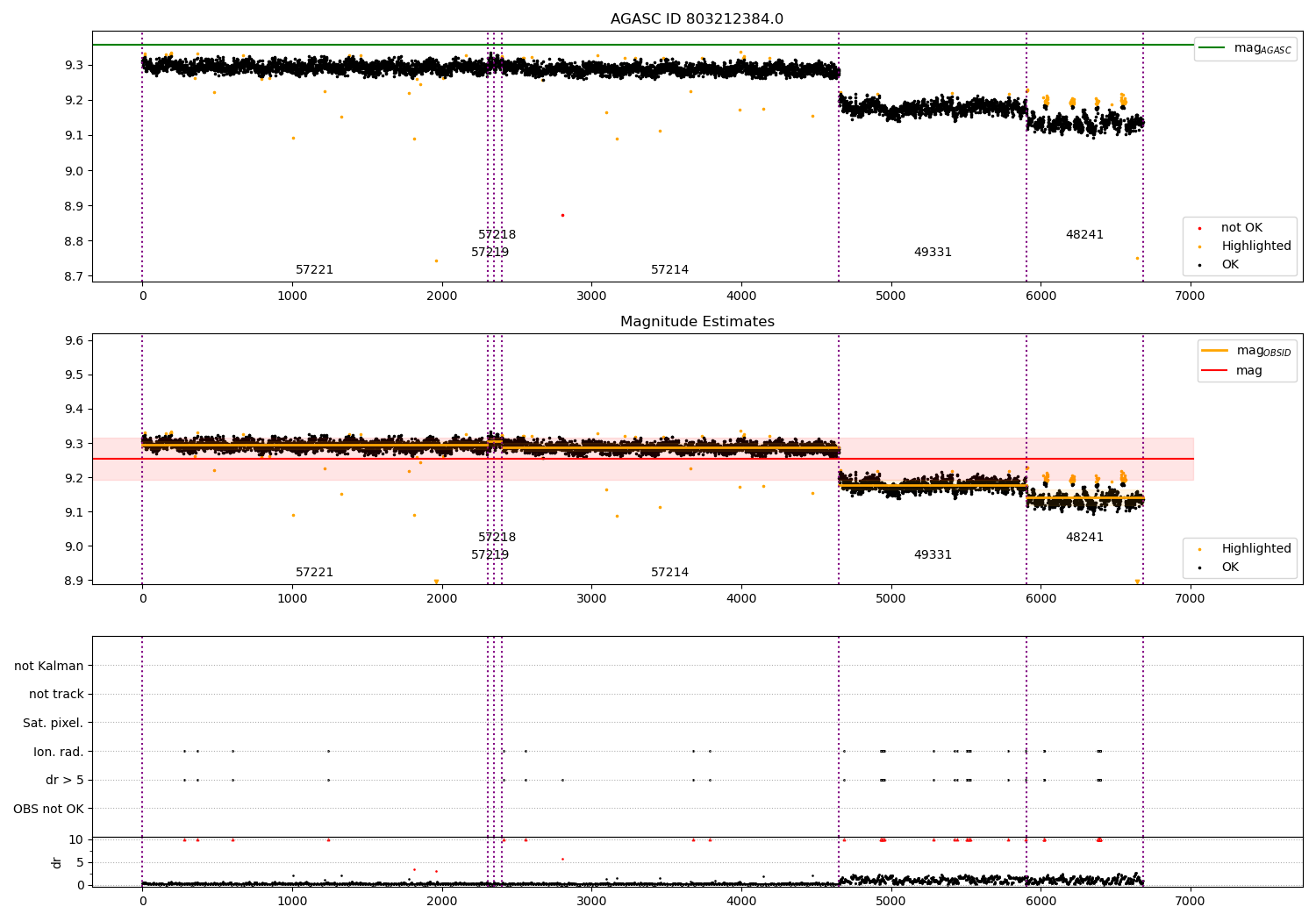Screen dimensions: 1316x921
Task: Select 'Highlighted' in the middle panel legend
Action: [x=1255, y=548]
